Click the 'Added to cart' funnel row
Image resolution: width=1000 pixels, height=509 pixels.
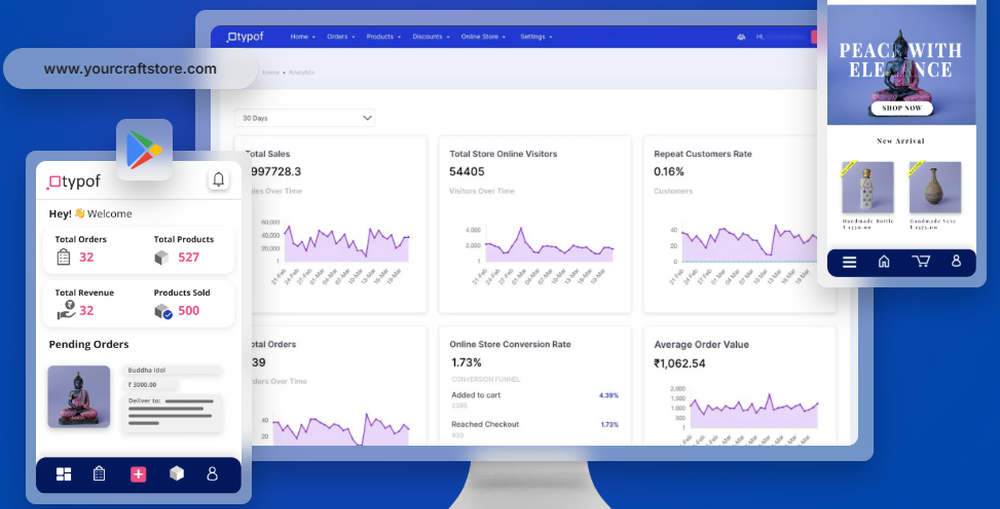(x=534, y=400)
